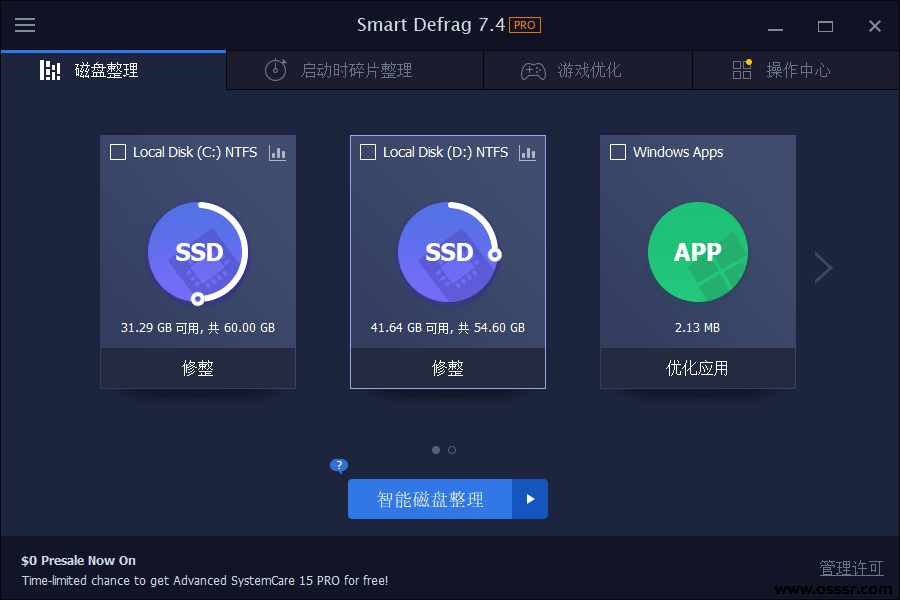Screen dimensions: 900x600
Task: Open the blue question mark help bubble
Action: [x=339, y=465]
